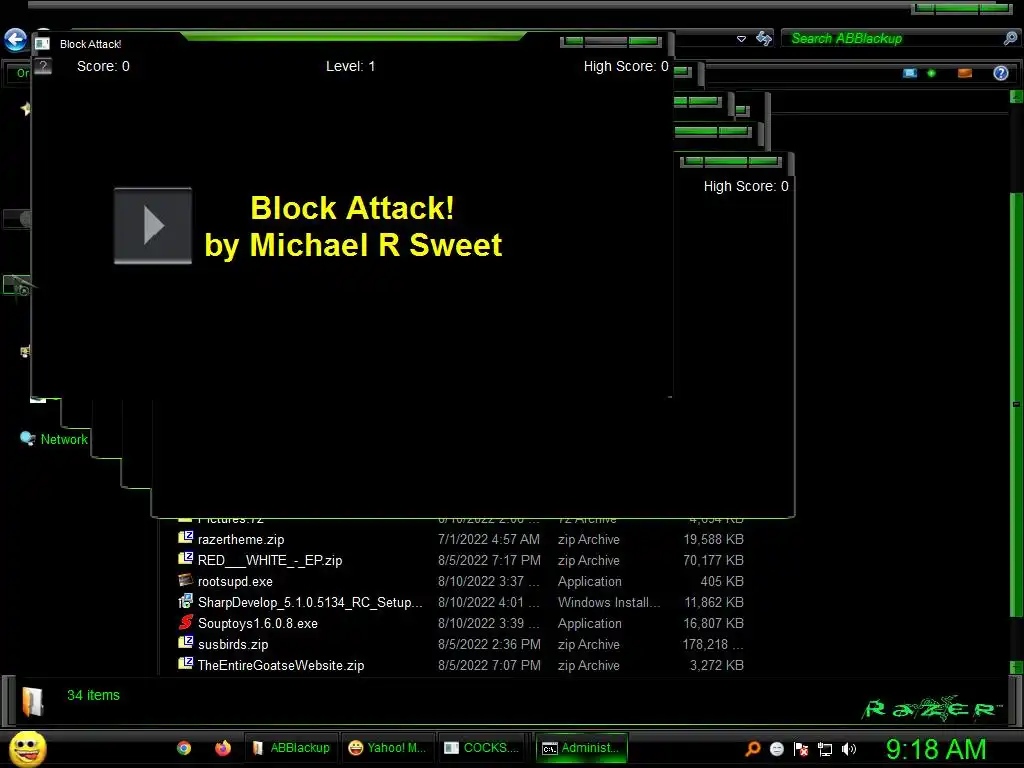
Task: Open the address bar history dropdown arrow
Action: click(741, 39)
